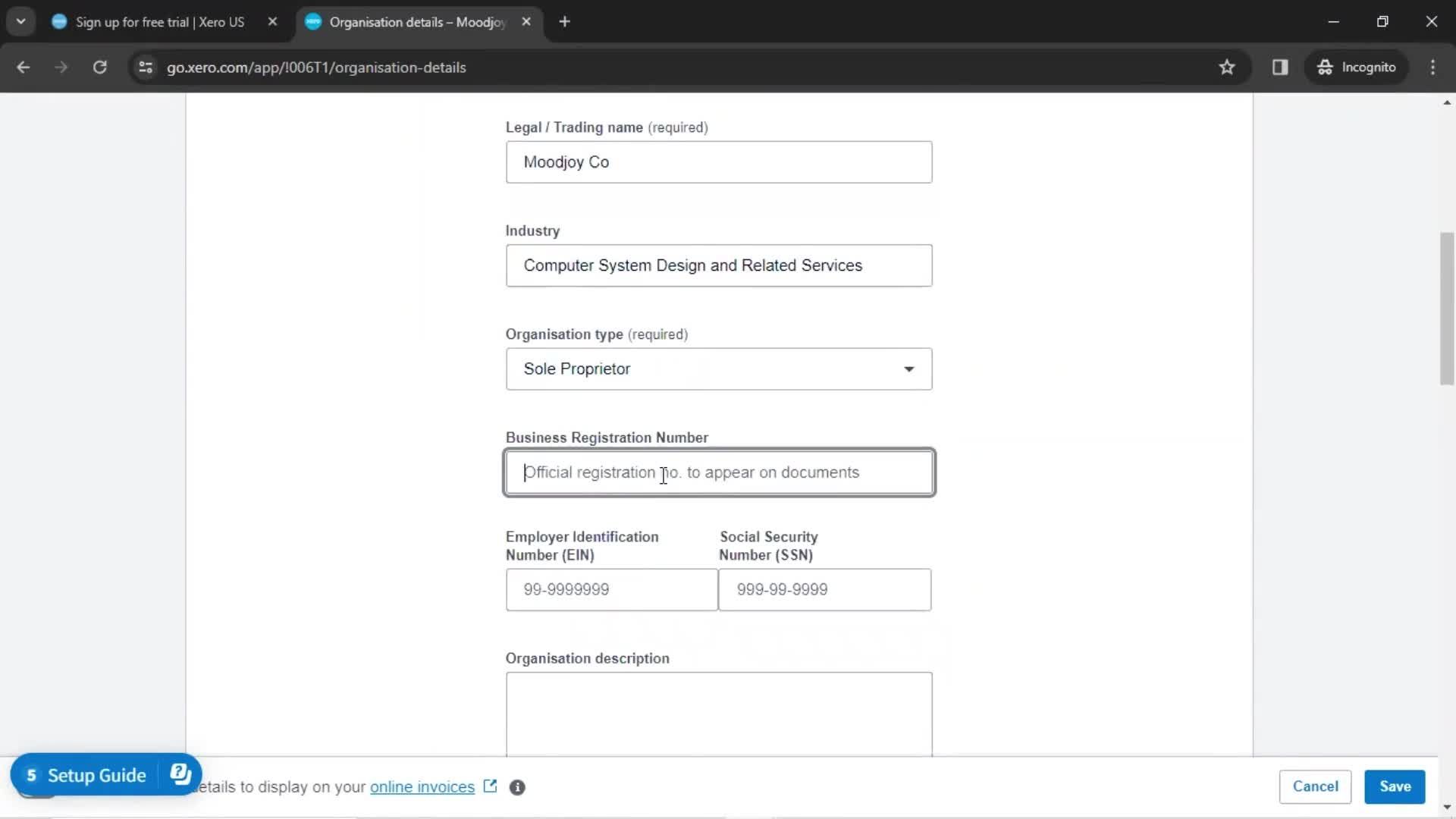This screenshot has height=819, width=1456.
Task: Open the Organisation type dropdown
Action: (x=719, y=369)
